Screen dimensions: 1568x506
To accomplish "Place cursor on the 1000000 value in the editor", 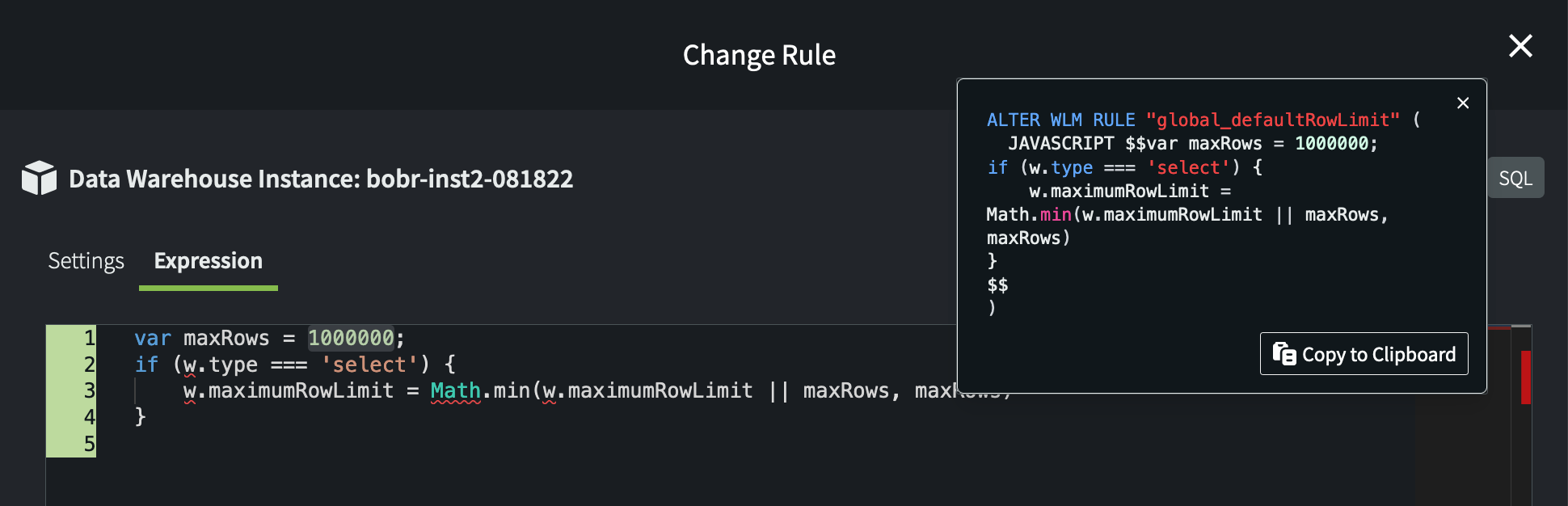I will click(x=351, y=338).
